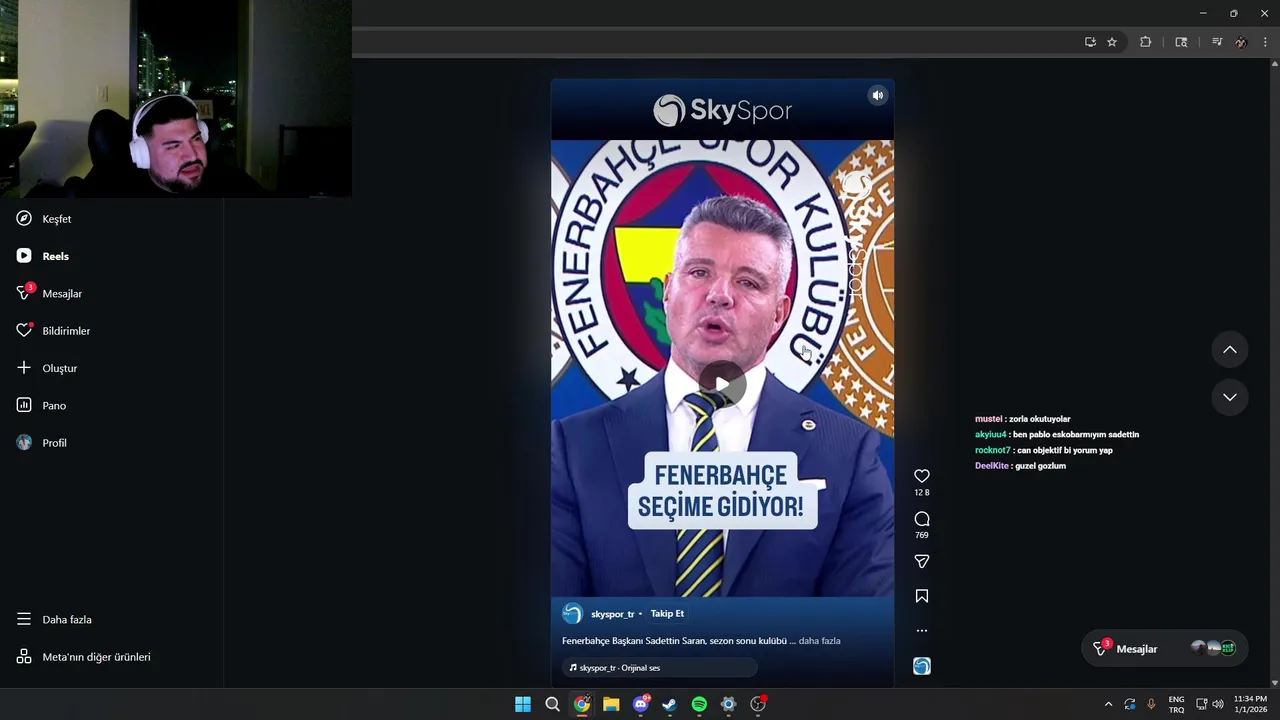Open reel three-dot options
Screen dimensions: 1280x720
922,631
